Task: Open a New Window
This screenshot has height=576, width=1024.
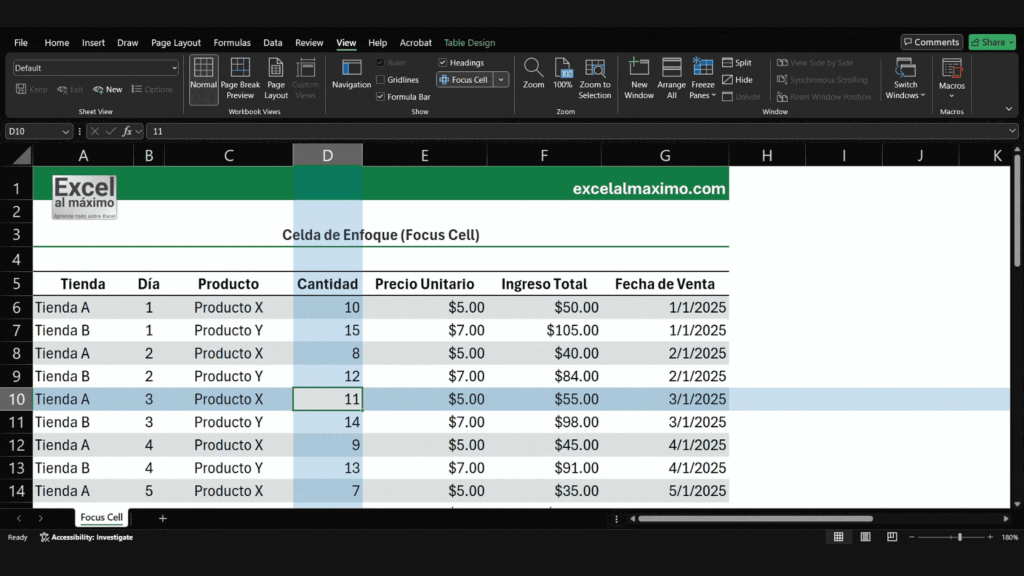Action: click(x=639, y=78)
